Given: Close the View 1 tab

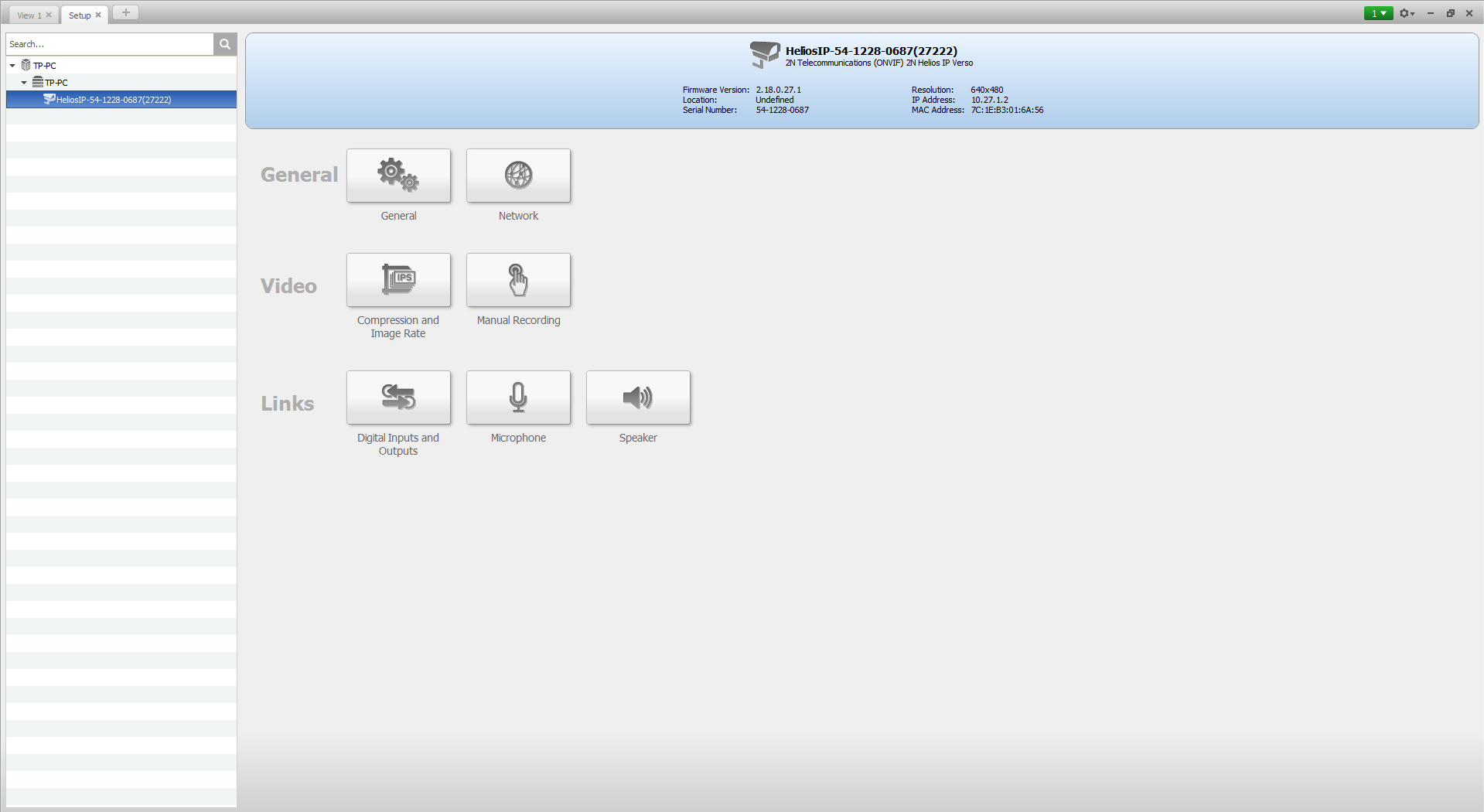Looking at the screenshot, I should click(49, 15).
